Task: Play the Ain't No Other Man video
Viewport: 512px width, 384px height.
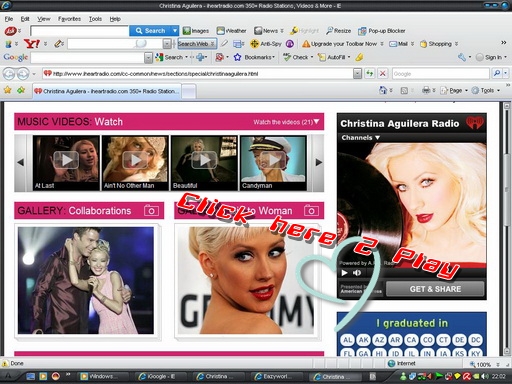Action: [x=135, y=160]
